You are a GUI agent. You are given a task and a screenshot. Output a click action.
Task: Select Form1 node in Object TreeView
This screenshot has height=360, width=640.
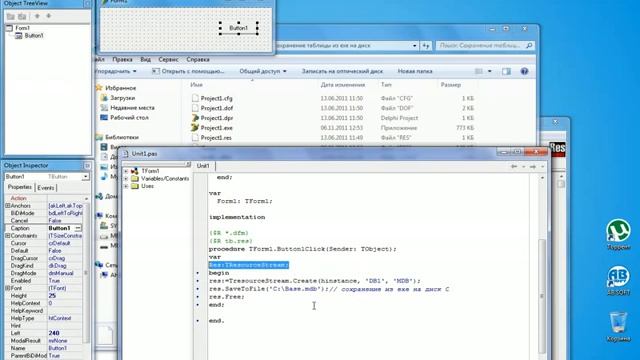[22, 28]
